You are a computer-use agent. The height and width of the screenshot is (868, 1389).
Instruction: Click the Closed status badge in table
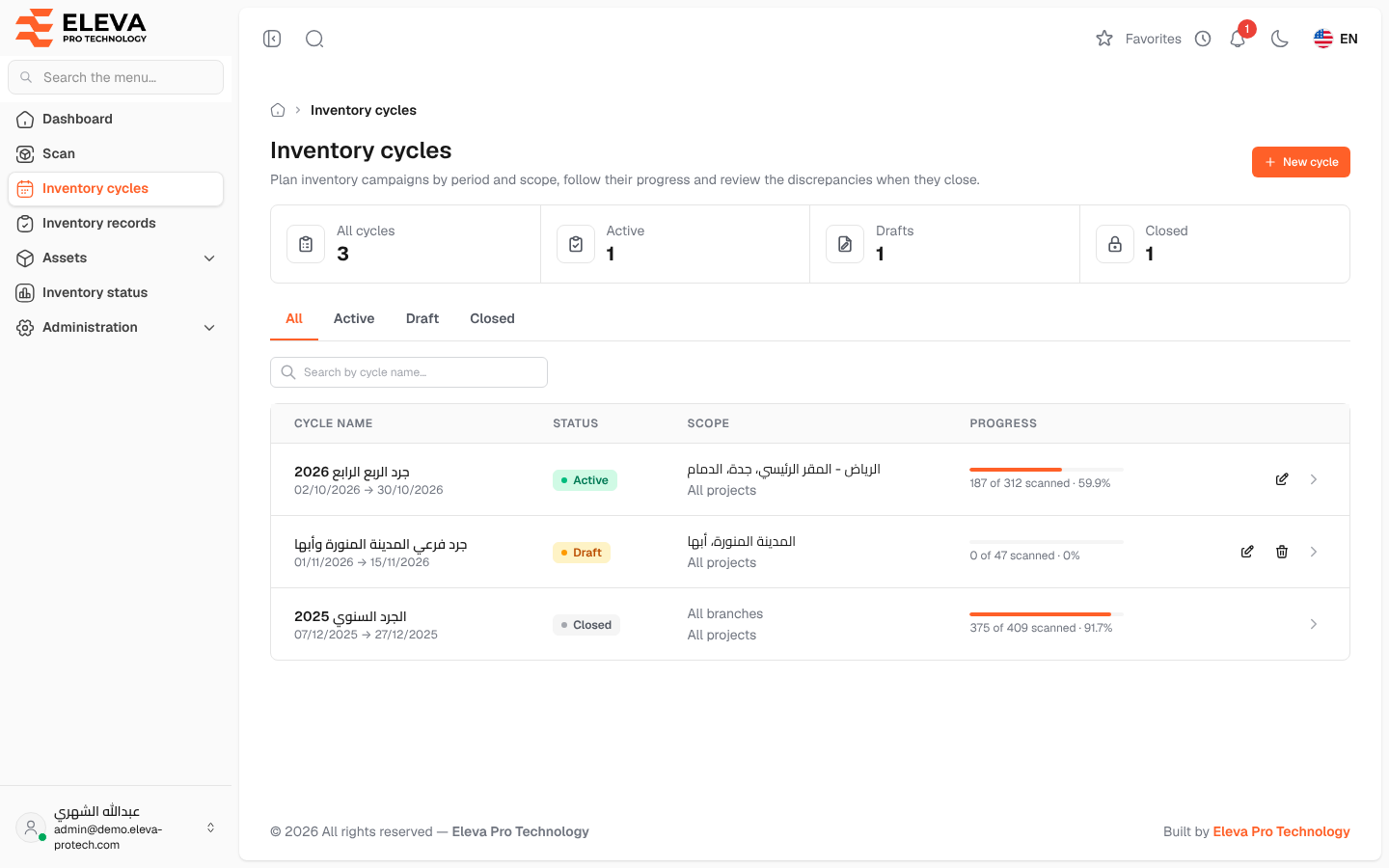pyautogui.click(x=586, y=625)
